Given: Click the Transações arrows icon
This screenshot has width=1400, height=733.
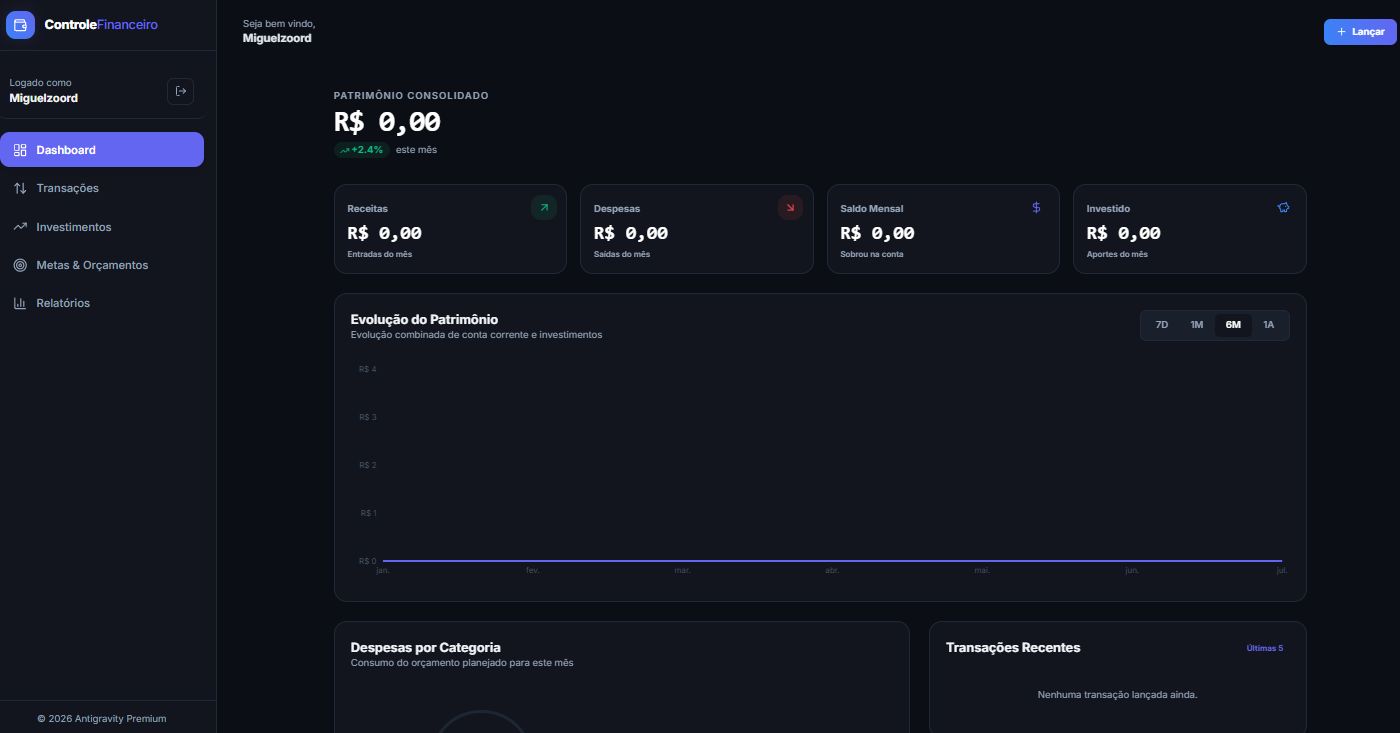Looking at the screenshot, I should (x=20, y=188).
